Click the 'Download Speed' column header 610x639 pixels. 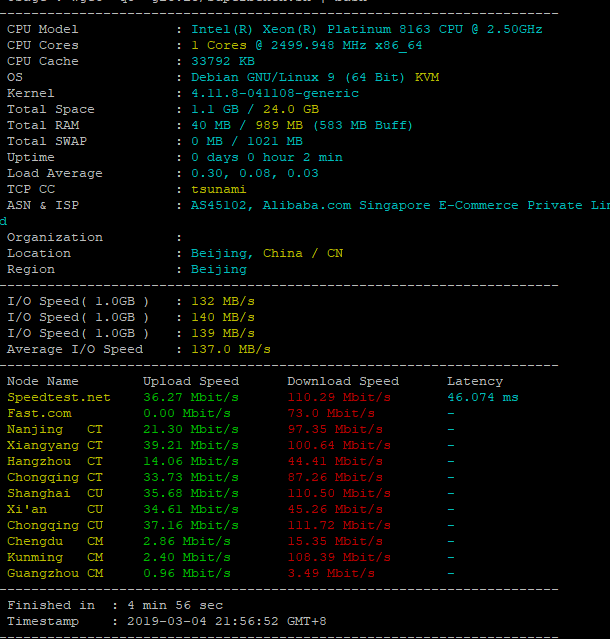pyautogui.click(x=343, y=381)
